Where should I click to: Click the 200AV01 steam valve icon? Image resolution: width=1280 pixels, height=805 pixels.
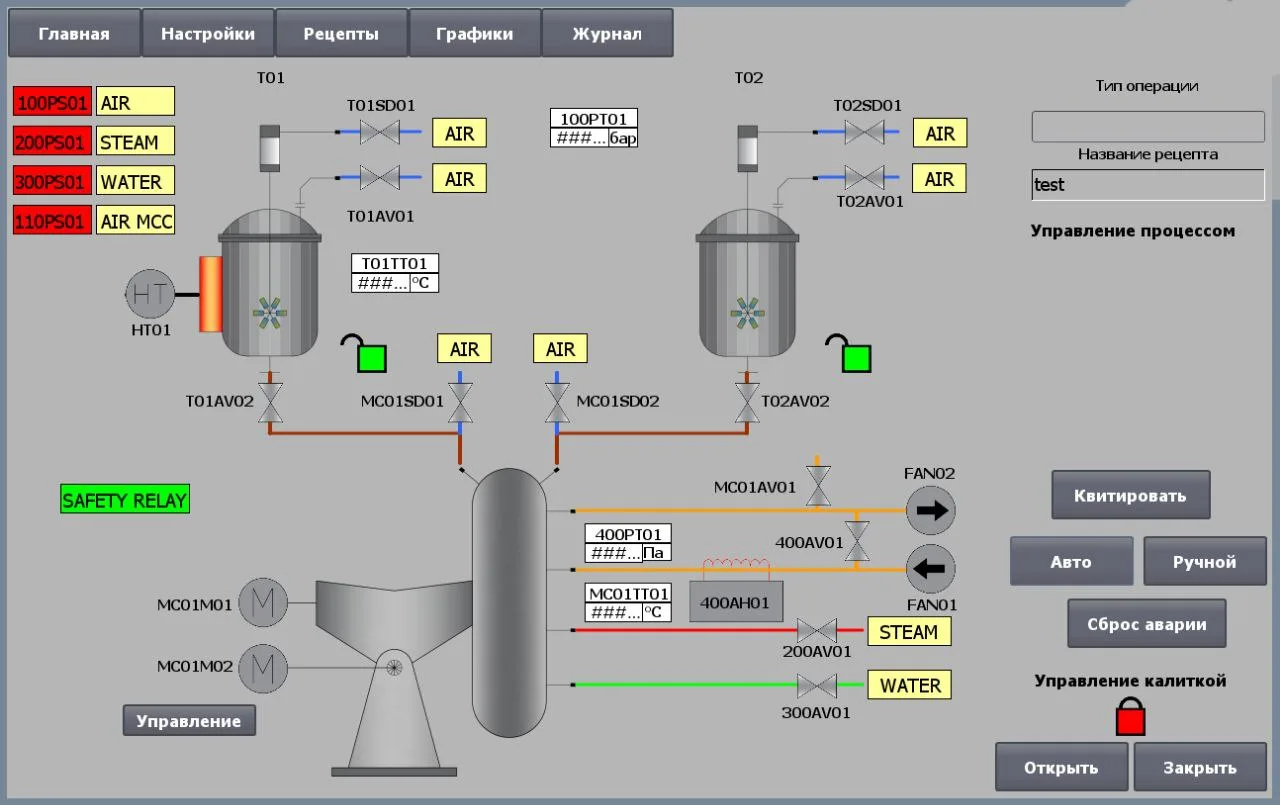coord(817,631)
